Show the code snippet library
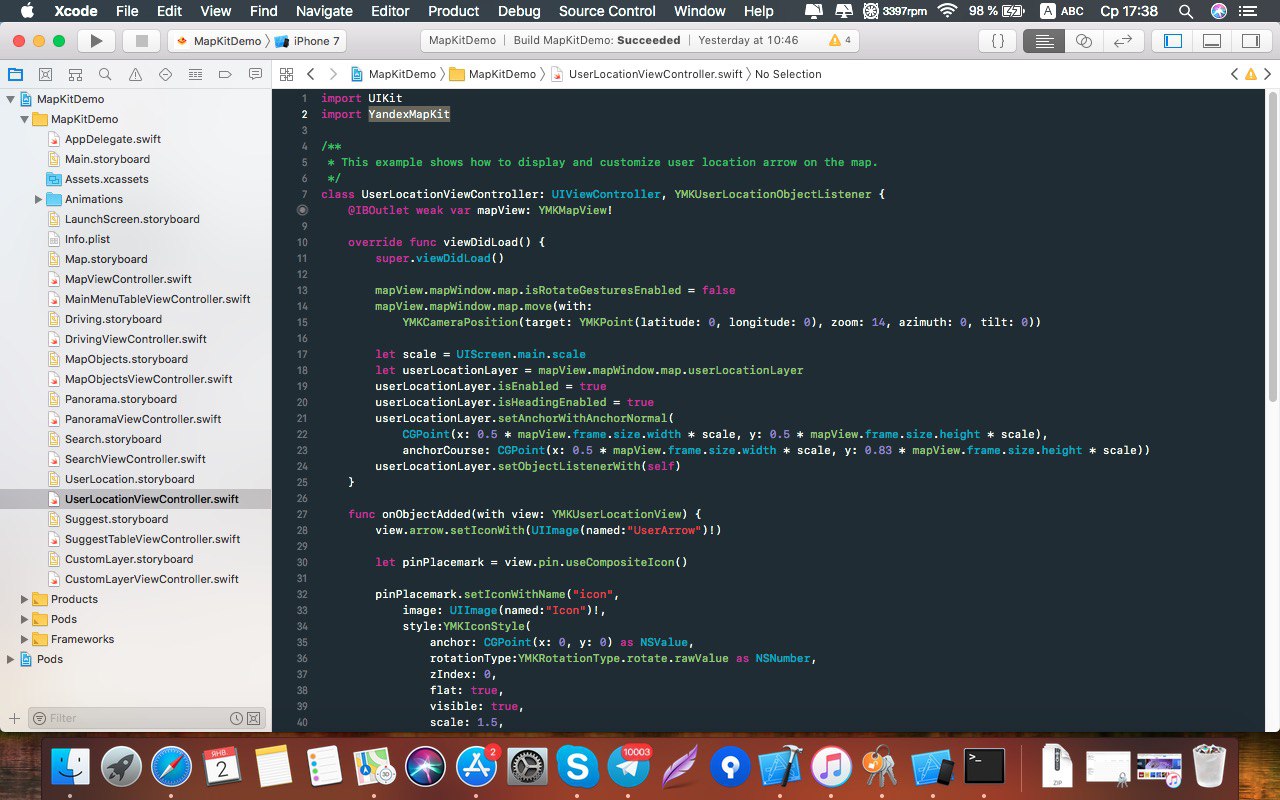 [x=997, y=41]
